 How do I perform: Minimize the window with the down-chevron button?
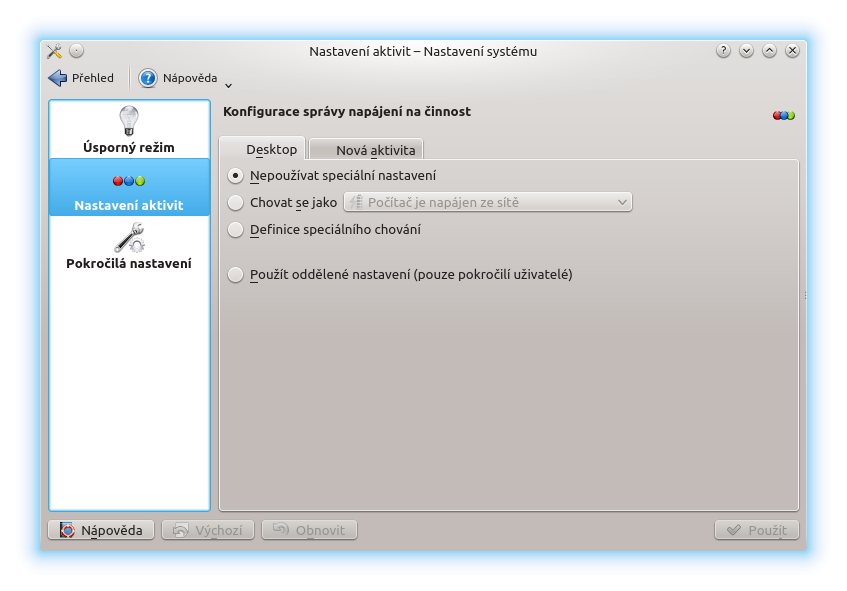click(747, 51)
